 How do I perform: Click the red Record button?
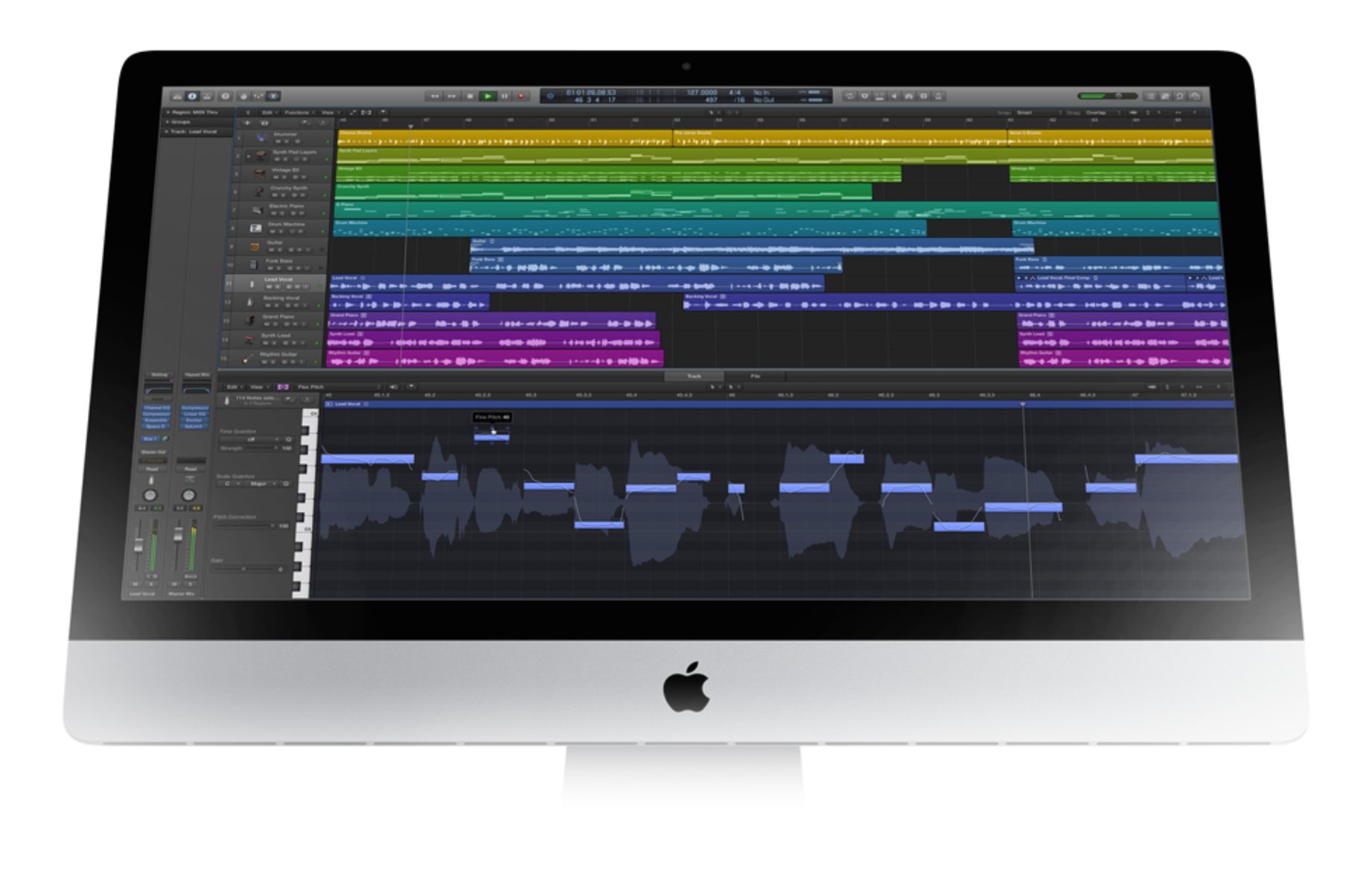[x=521, y=96]
